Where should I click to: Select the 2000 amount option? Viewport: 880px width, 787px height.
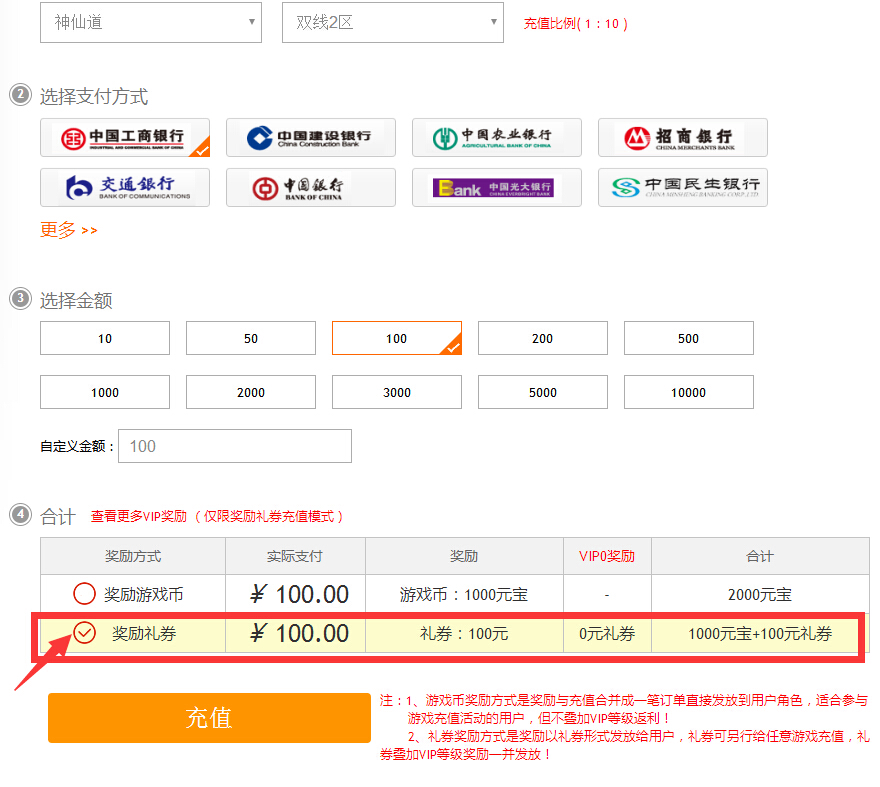click(250, 392)
